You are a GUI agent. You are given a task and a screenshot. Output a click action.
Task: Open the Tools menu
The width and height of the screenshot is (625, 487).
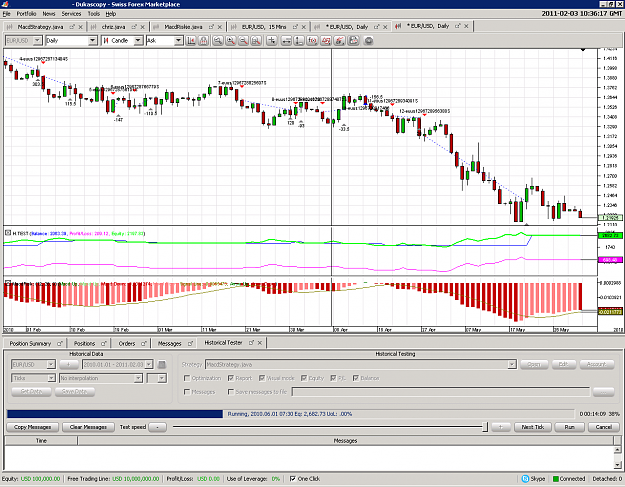tap(94, 14)
